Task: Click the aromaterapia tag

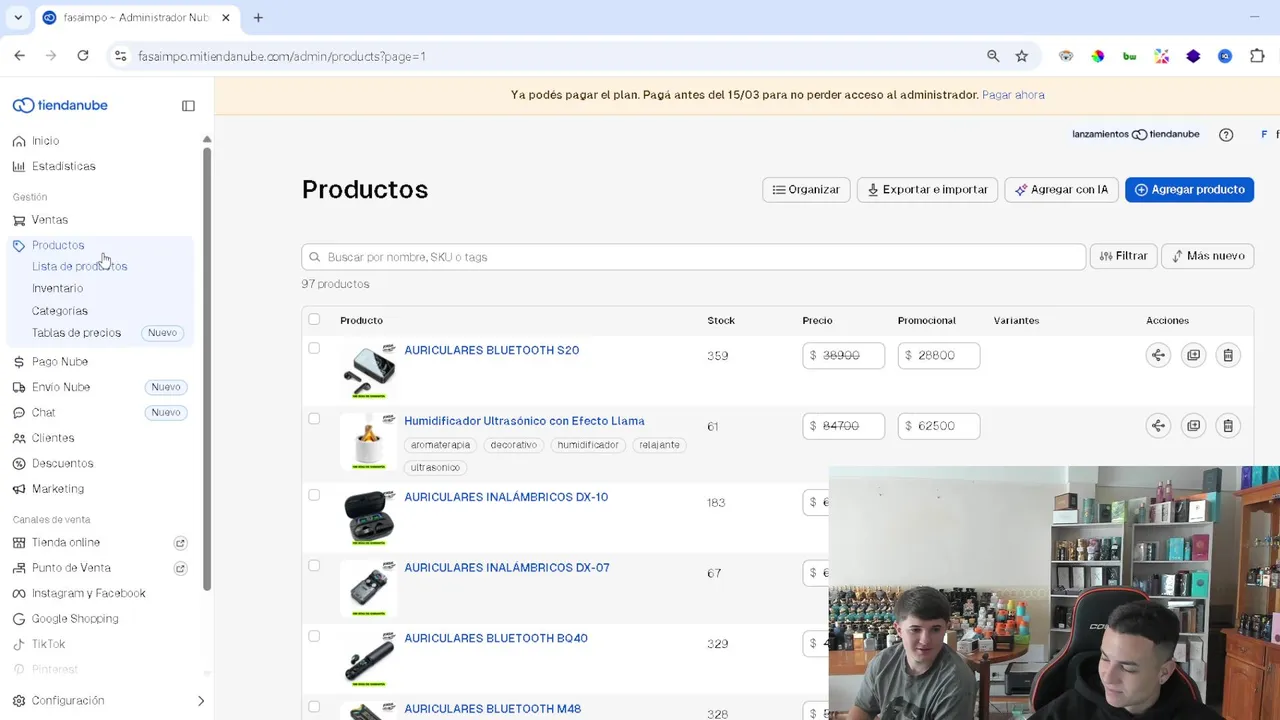Action: tap(440, 445)
